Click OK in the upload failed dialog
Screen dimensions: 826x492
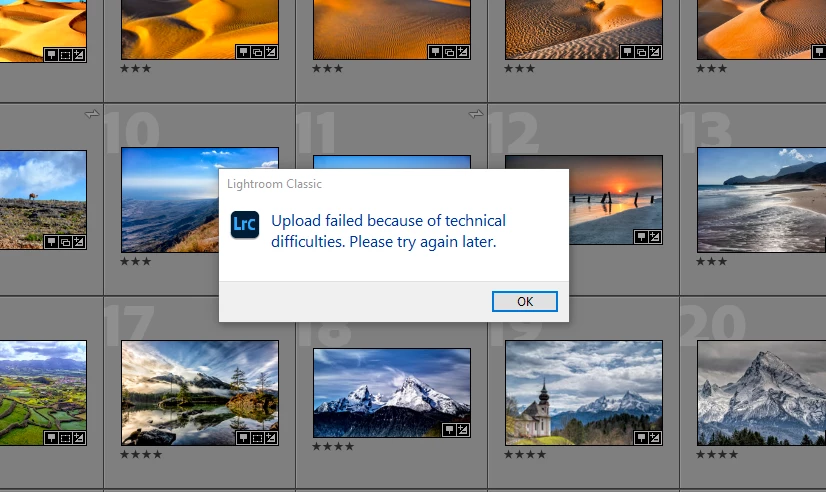coord(525,301)
